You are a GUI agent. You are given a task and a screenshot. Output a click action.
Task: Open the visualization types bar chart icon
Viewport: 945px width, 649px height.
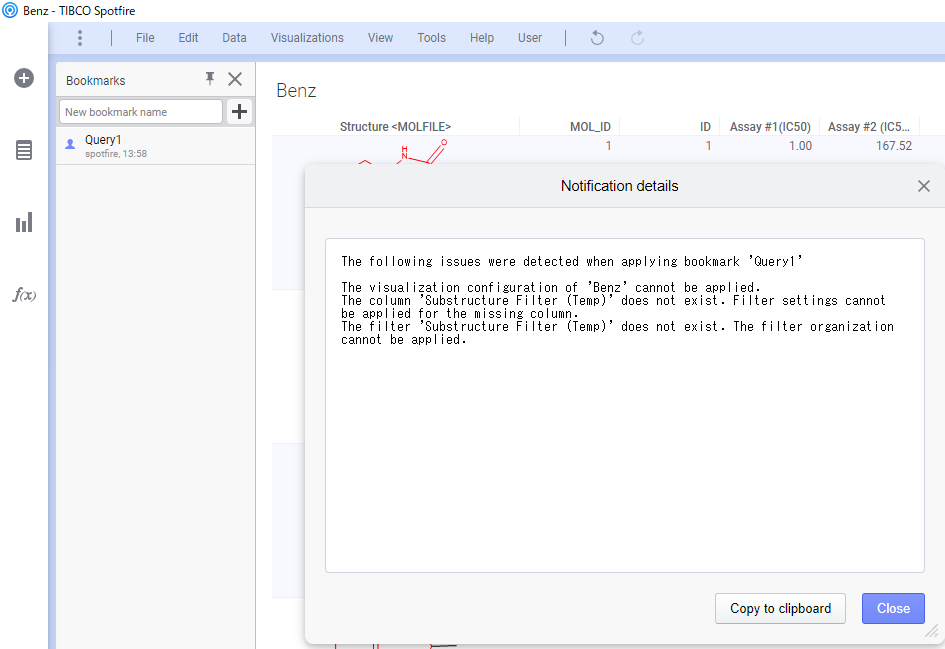[24, 222]
